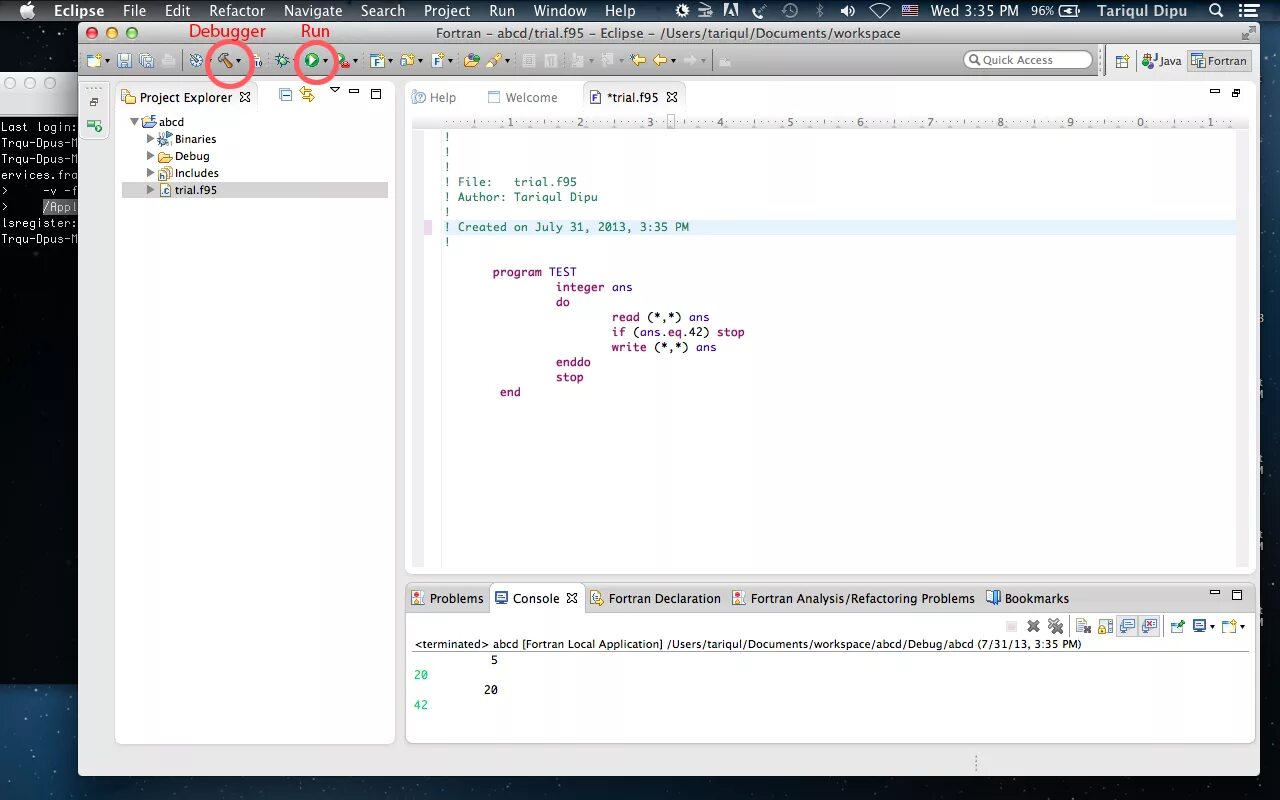Open Project Explorer view menu triangle

click(x=335, y=91)
